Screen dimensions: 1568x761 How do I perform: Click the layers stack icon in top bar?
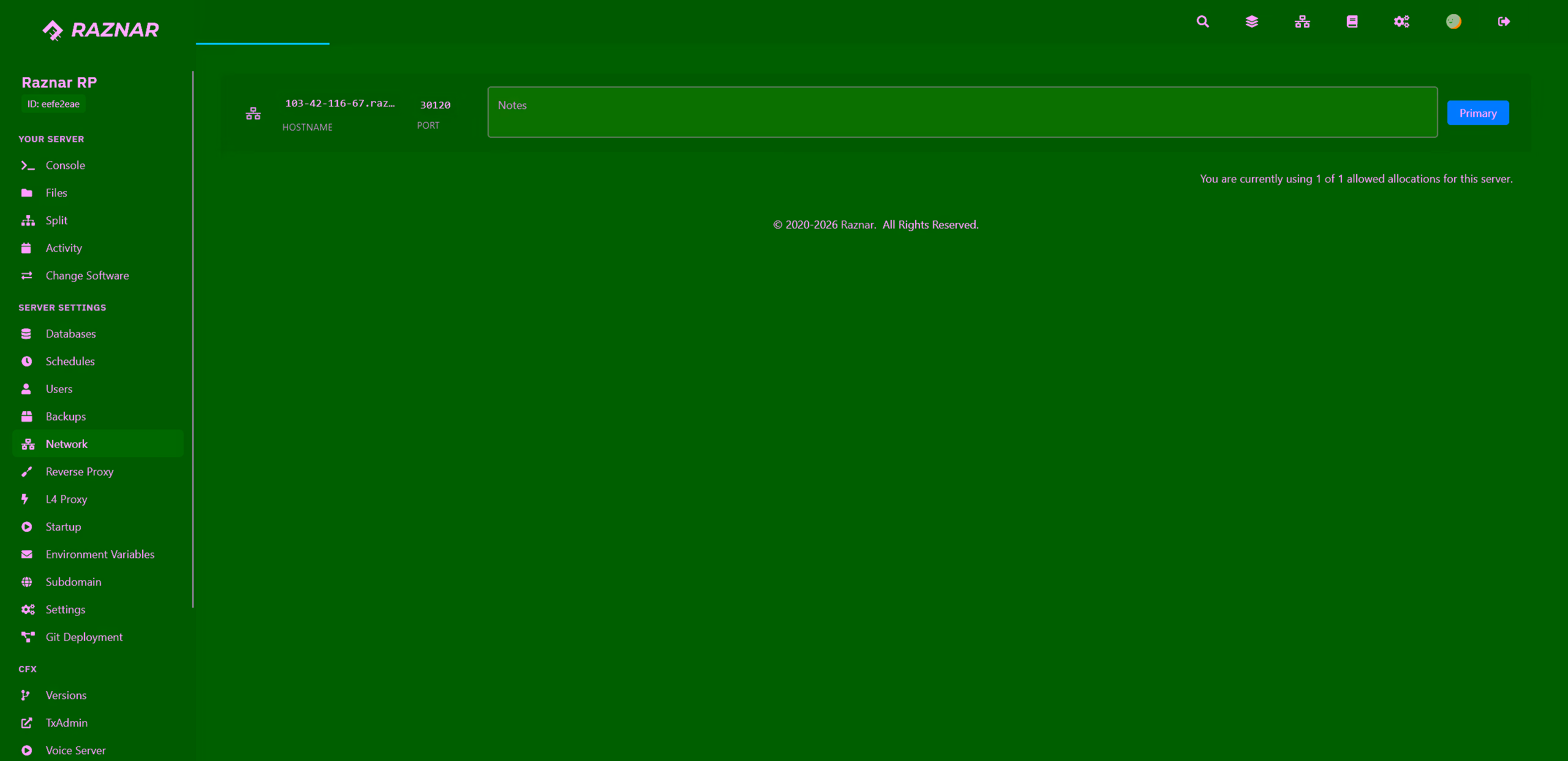pyautogui.click(x=1252, y=21)
